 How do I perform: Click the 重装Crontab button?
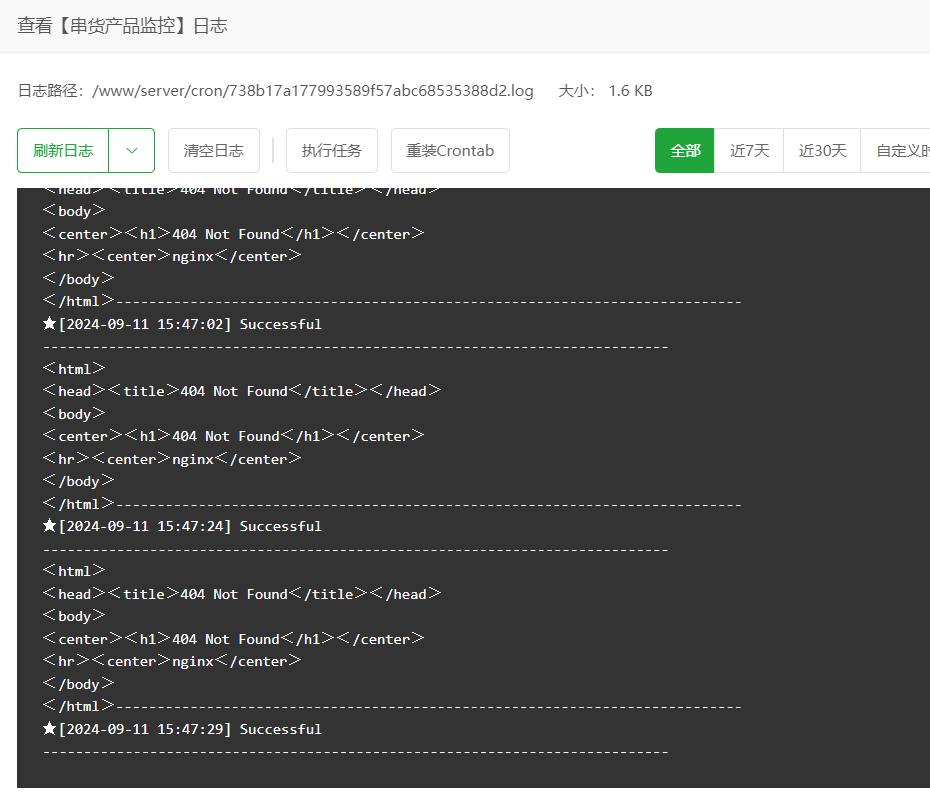click(450, 151)
